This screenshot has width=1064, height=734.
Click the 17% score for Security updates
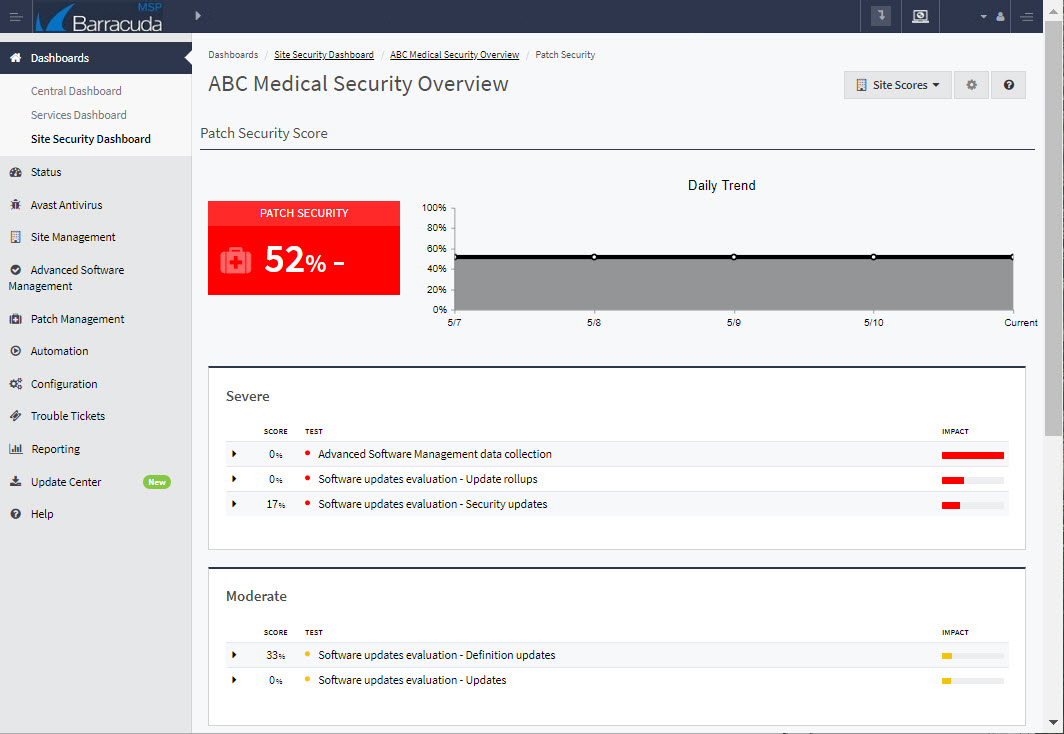[x=276, y=504]
